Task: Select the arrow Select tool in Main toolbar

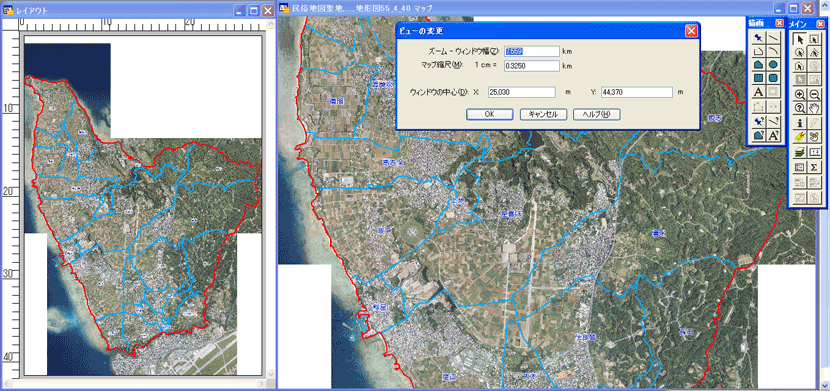Action: click(x=800, y=39)
